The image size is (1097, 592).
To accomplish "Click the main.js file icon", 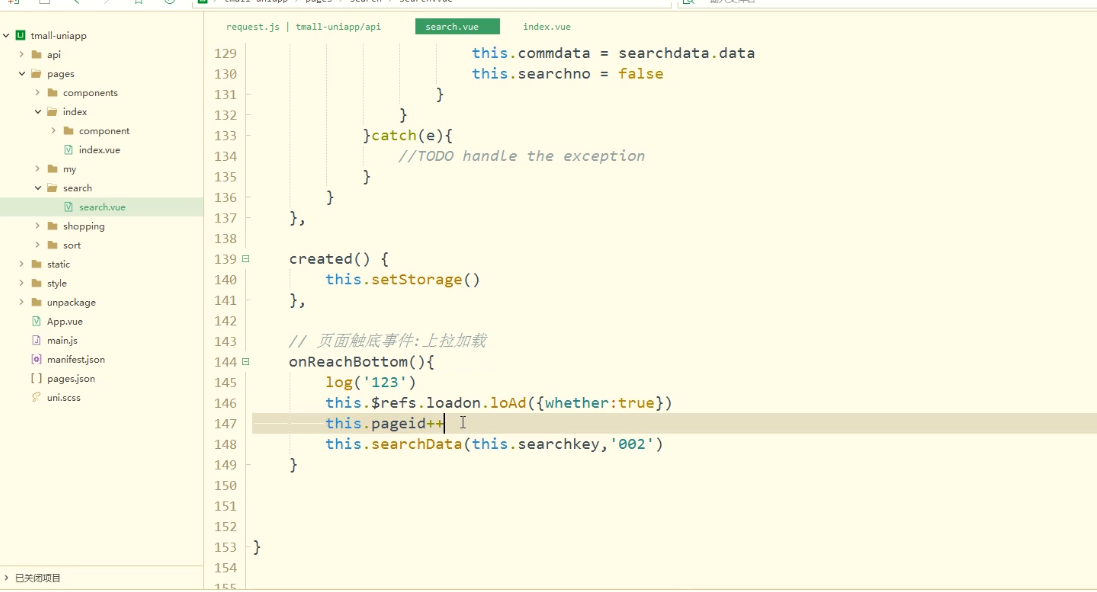I will [x=36, y=340].
